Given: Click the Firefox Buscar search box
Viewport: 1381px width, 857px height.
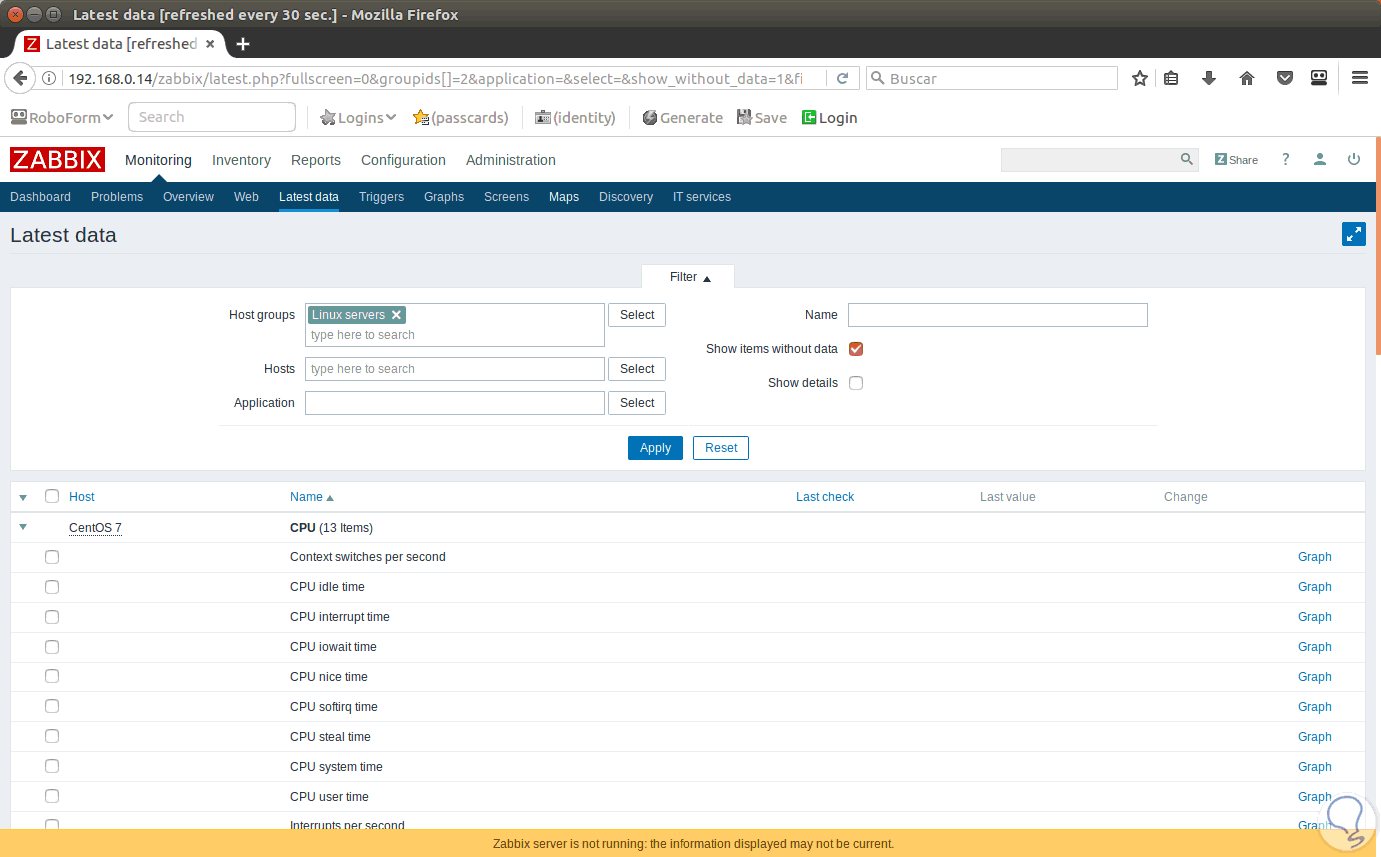Looking at the screenshot, I should point(992,78).
